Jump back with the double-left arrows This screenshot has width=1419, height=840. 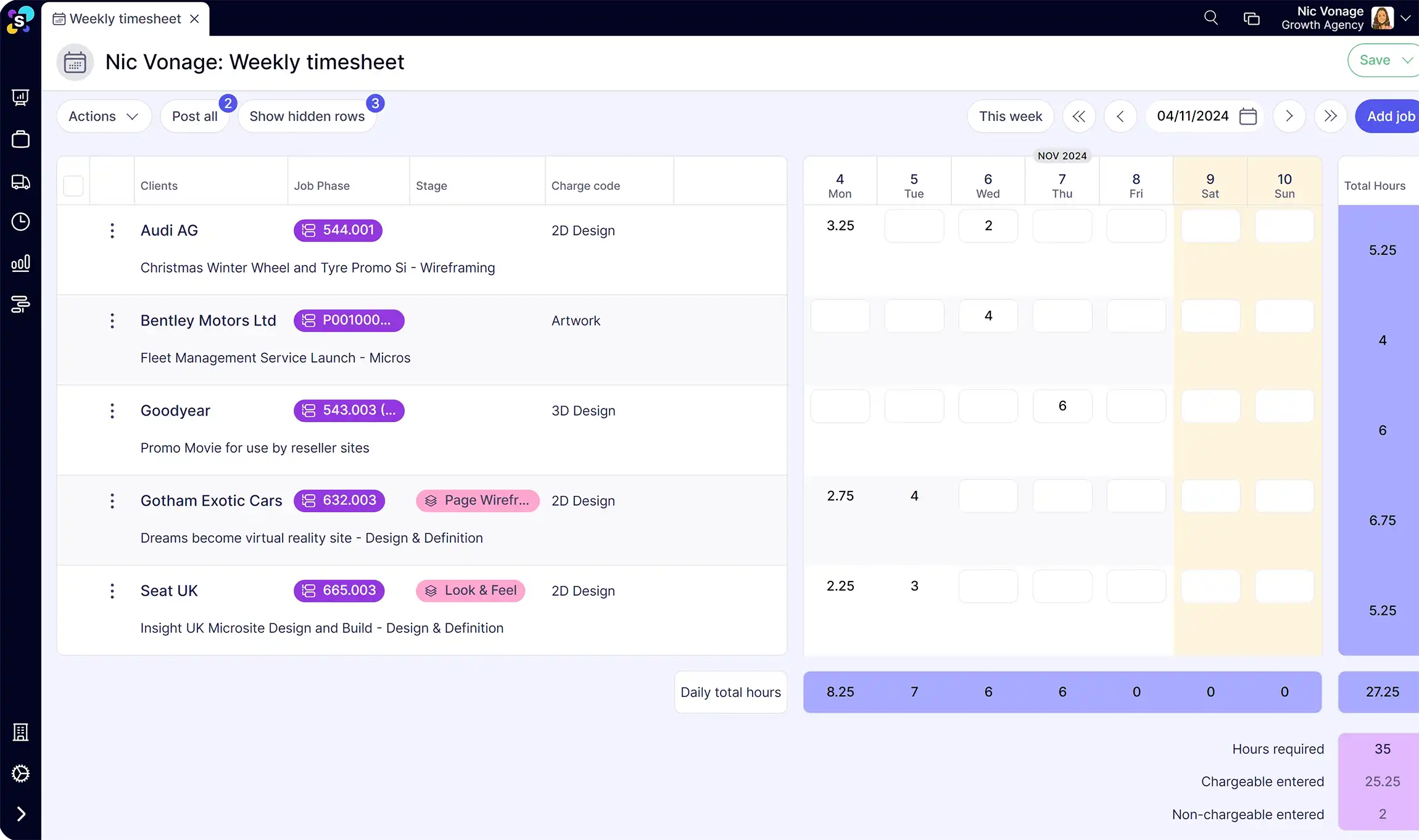1078,116
